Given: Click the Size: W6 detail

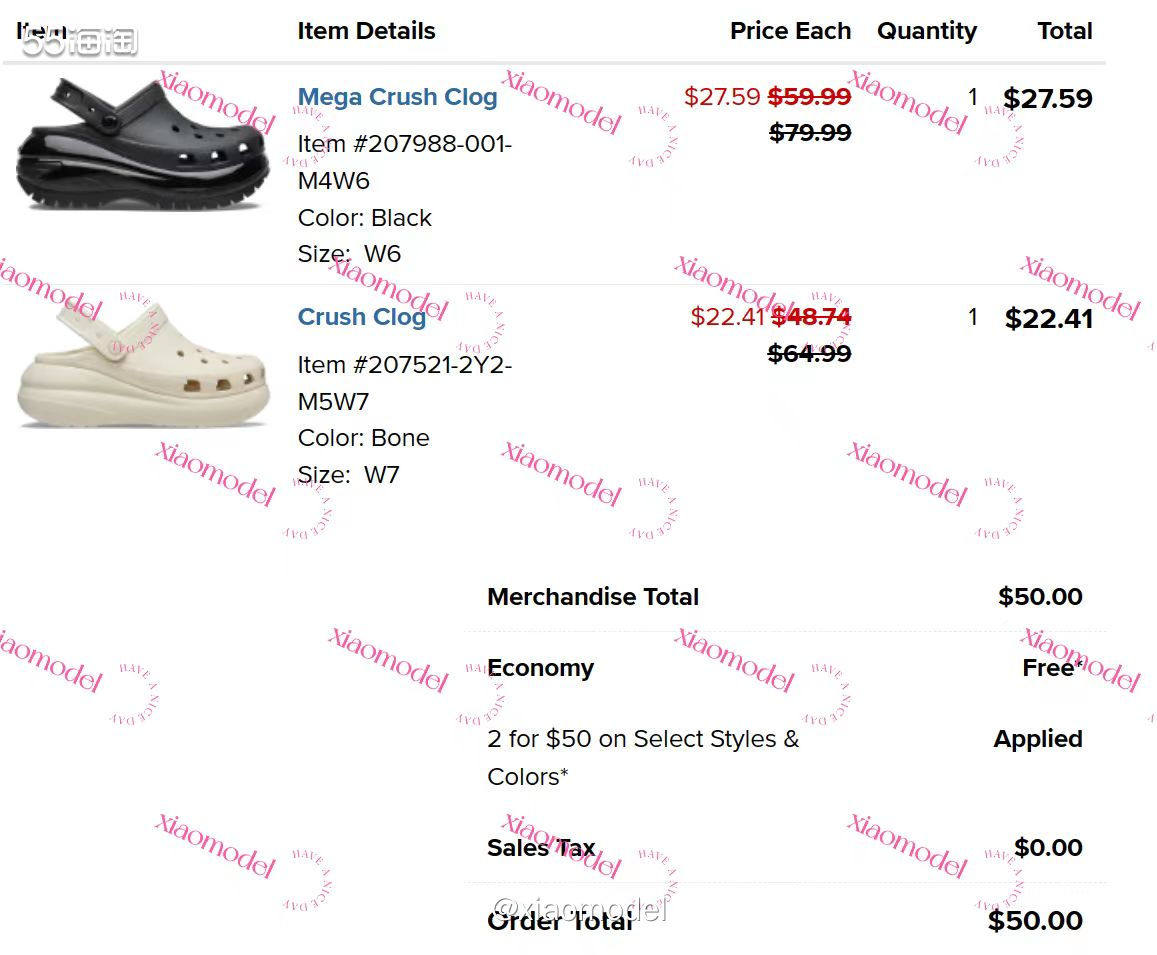Looking at the screenshot, I should pos(349,254).
